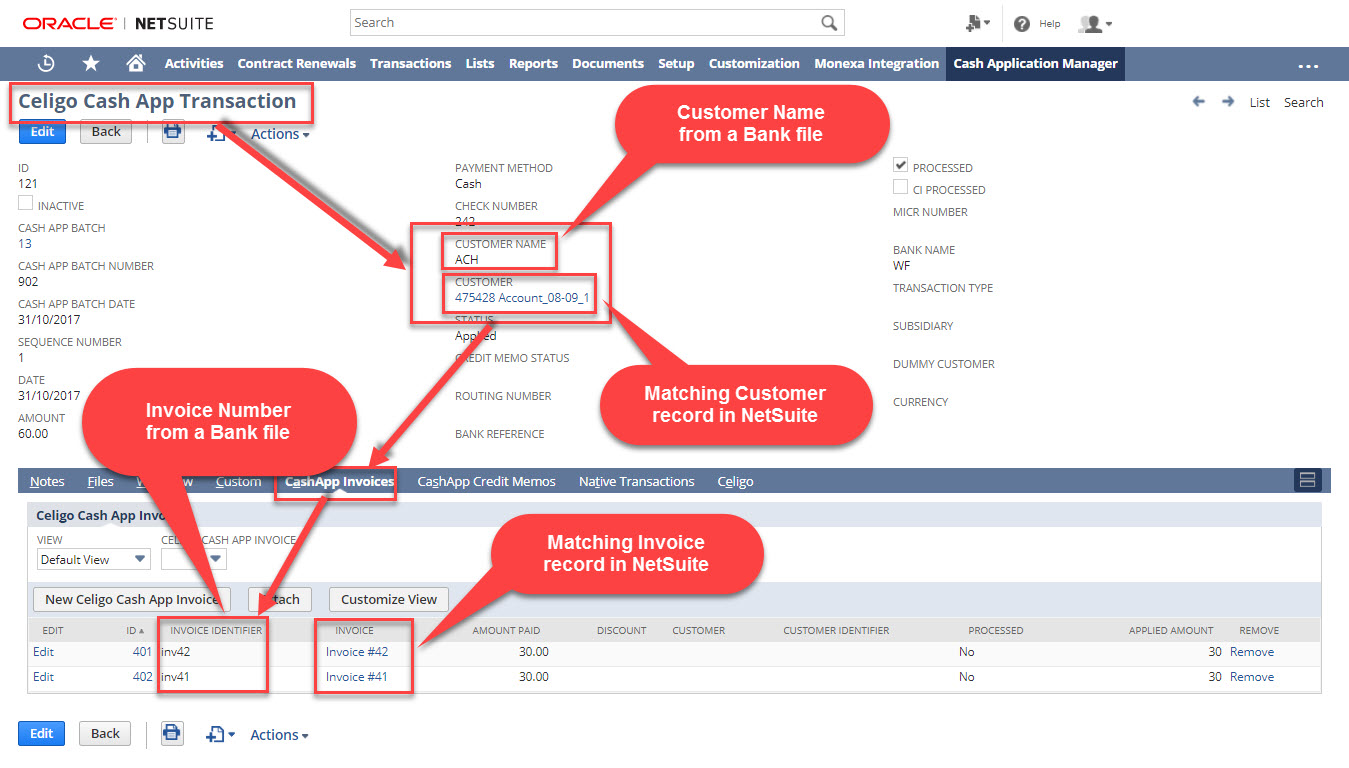Toggle the Processed checkbox

[901, 166]
